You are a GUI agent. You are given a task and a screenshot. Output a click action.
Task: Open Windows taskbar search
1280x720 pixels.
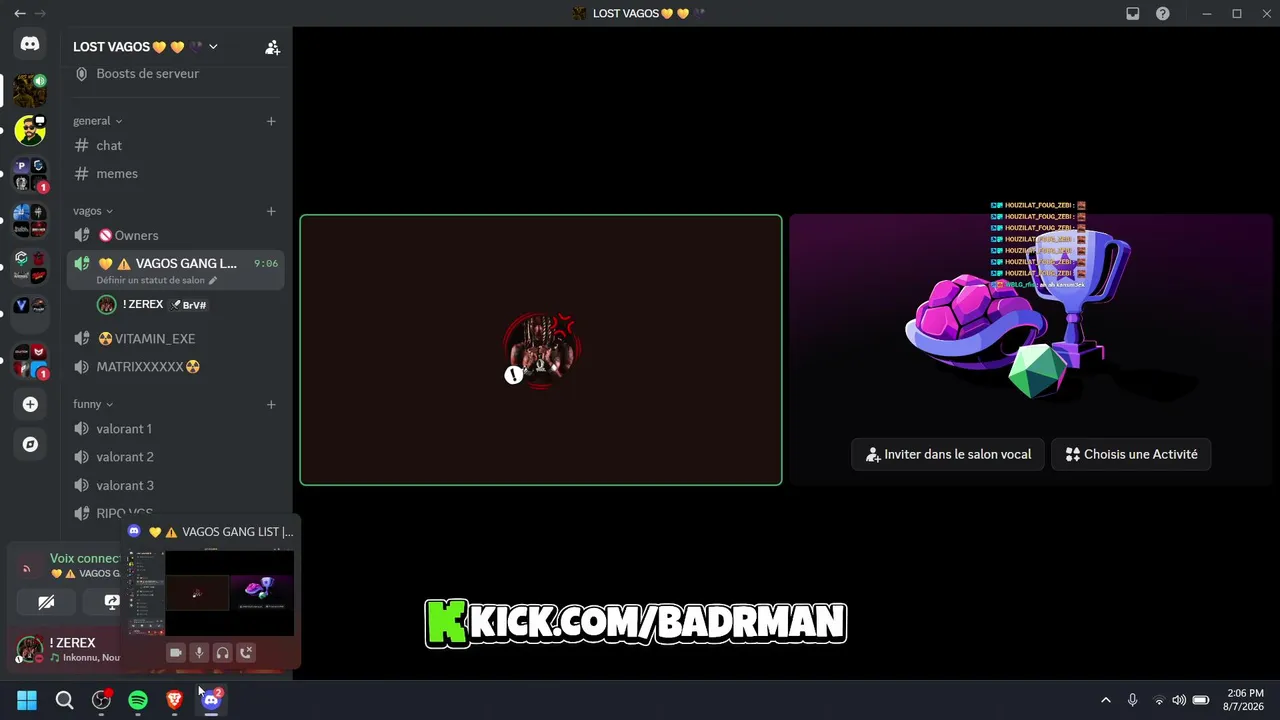point(64,700)
